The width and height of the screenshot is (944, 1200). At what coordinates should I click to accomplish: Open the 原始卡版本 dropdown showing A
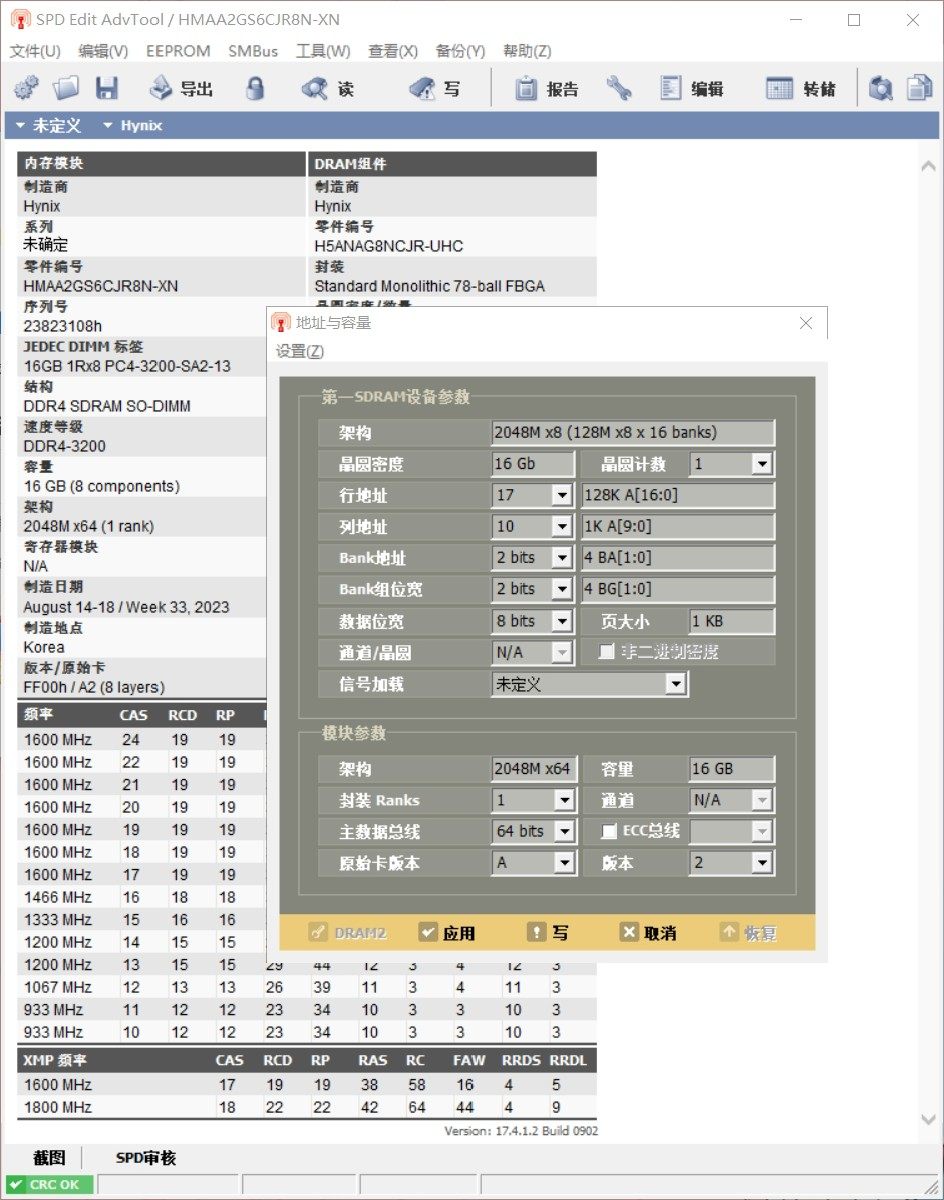[563, 862]
